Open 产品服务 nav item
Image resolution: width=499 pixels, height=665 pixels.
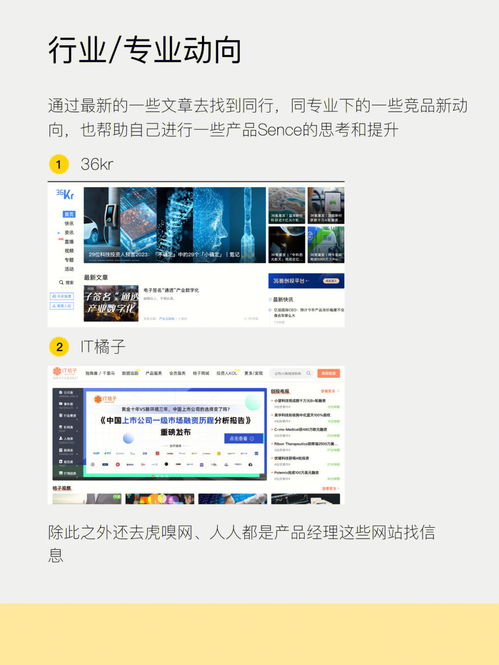pyautogui.click(x=153, y=373)
